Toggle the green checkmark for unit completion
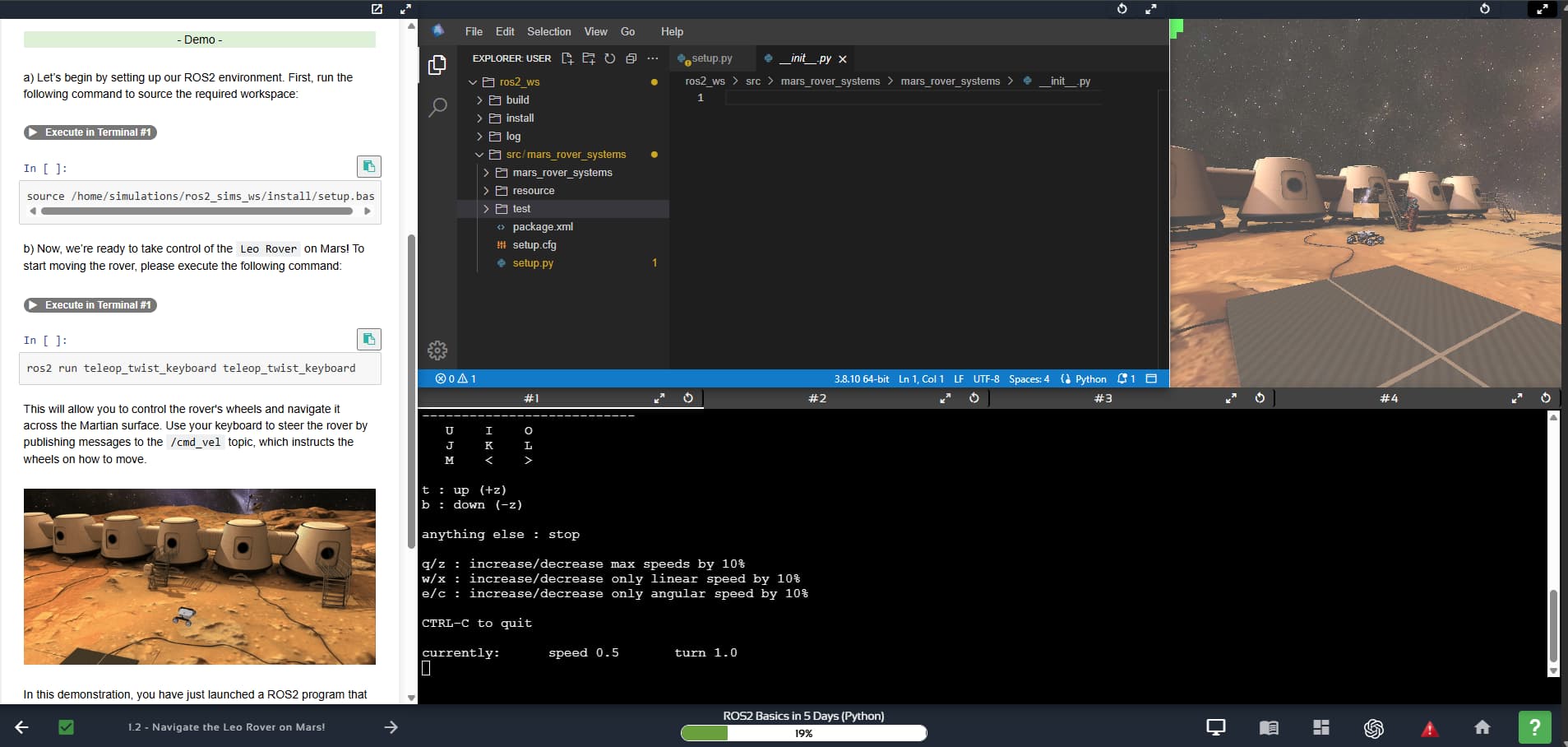The width and height of the screenshot is (1568, 747). pos(67,727)
